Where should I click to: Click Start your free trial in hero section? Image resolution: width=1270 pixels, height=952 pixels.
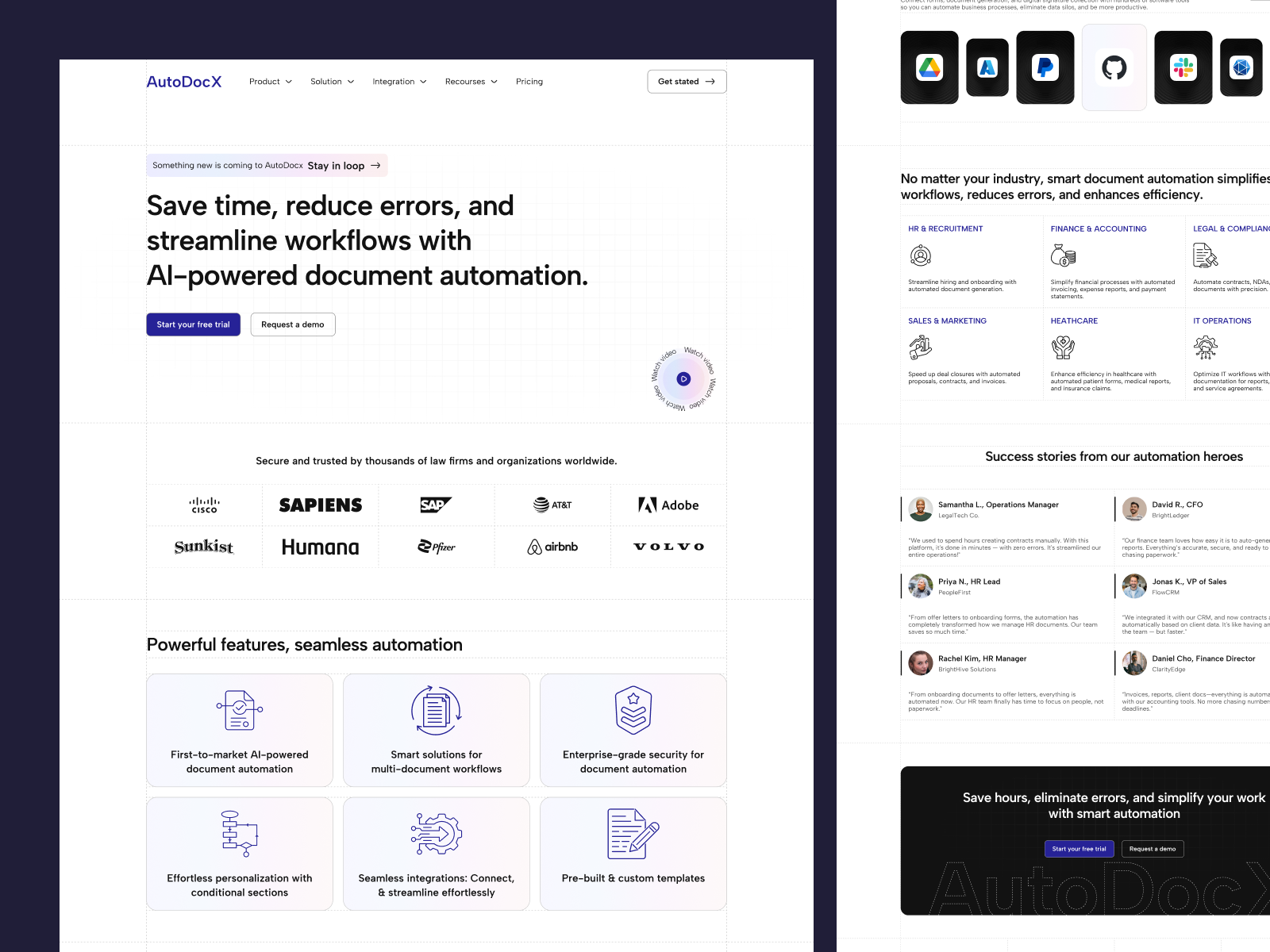[193, 324]
